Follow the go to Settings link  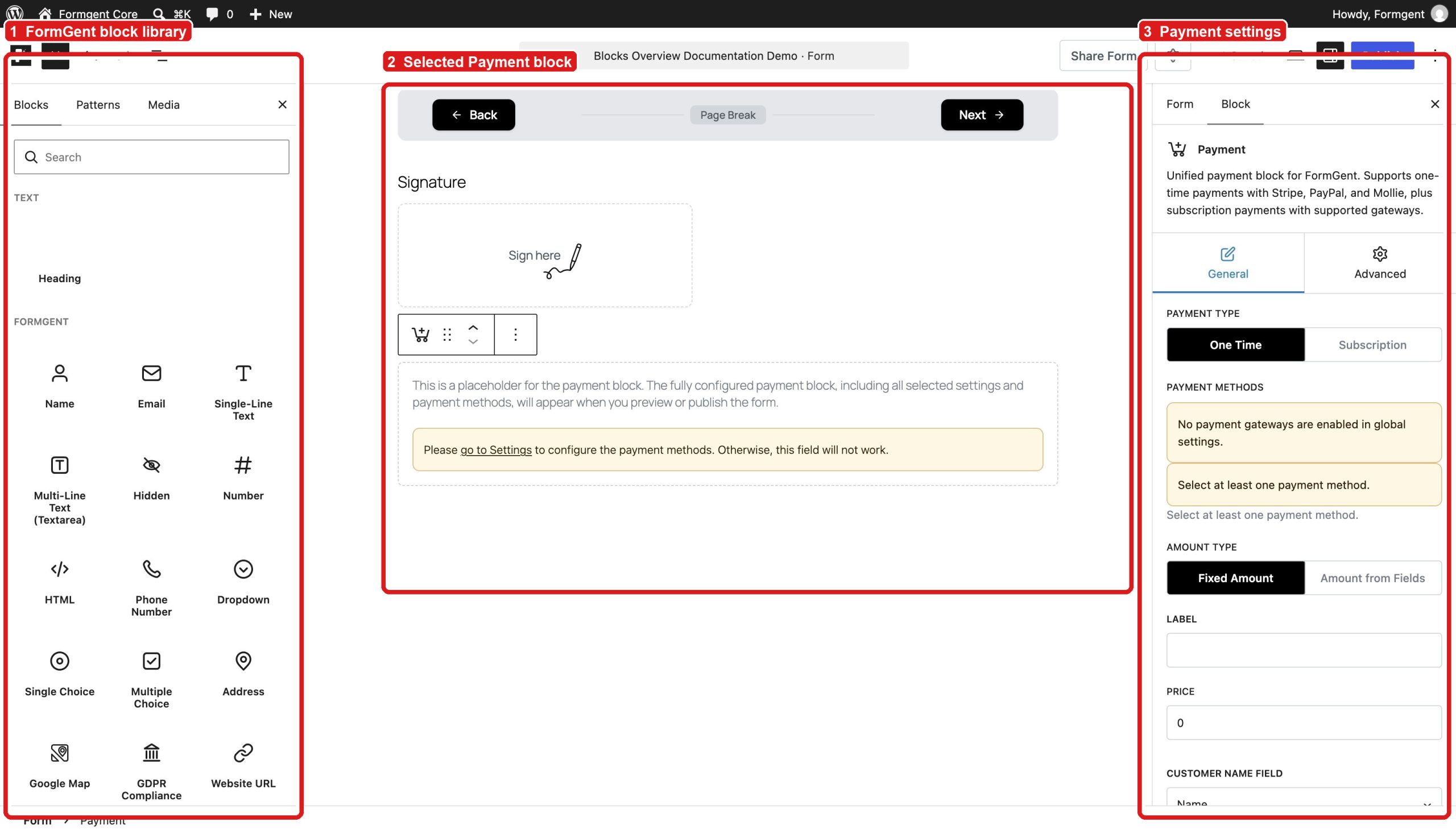click(x=496, y=450)
